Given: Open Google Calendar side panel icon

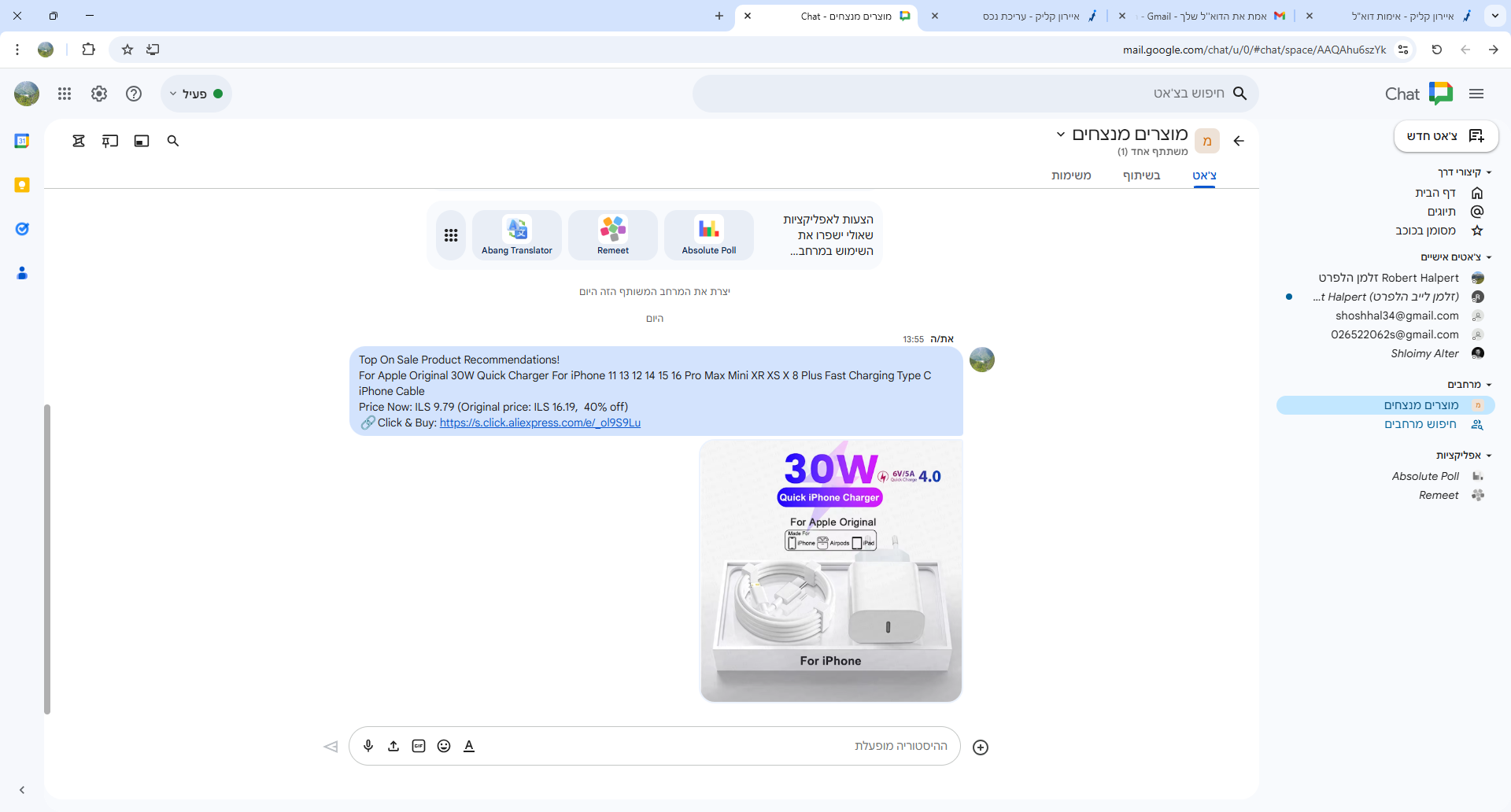Looking at the screenshot, I should 22,141.
